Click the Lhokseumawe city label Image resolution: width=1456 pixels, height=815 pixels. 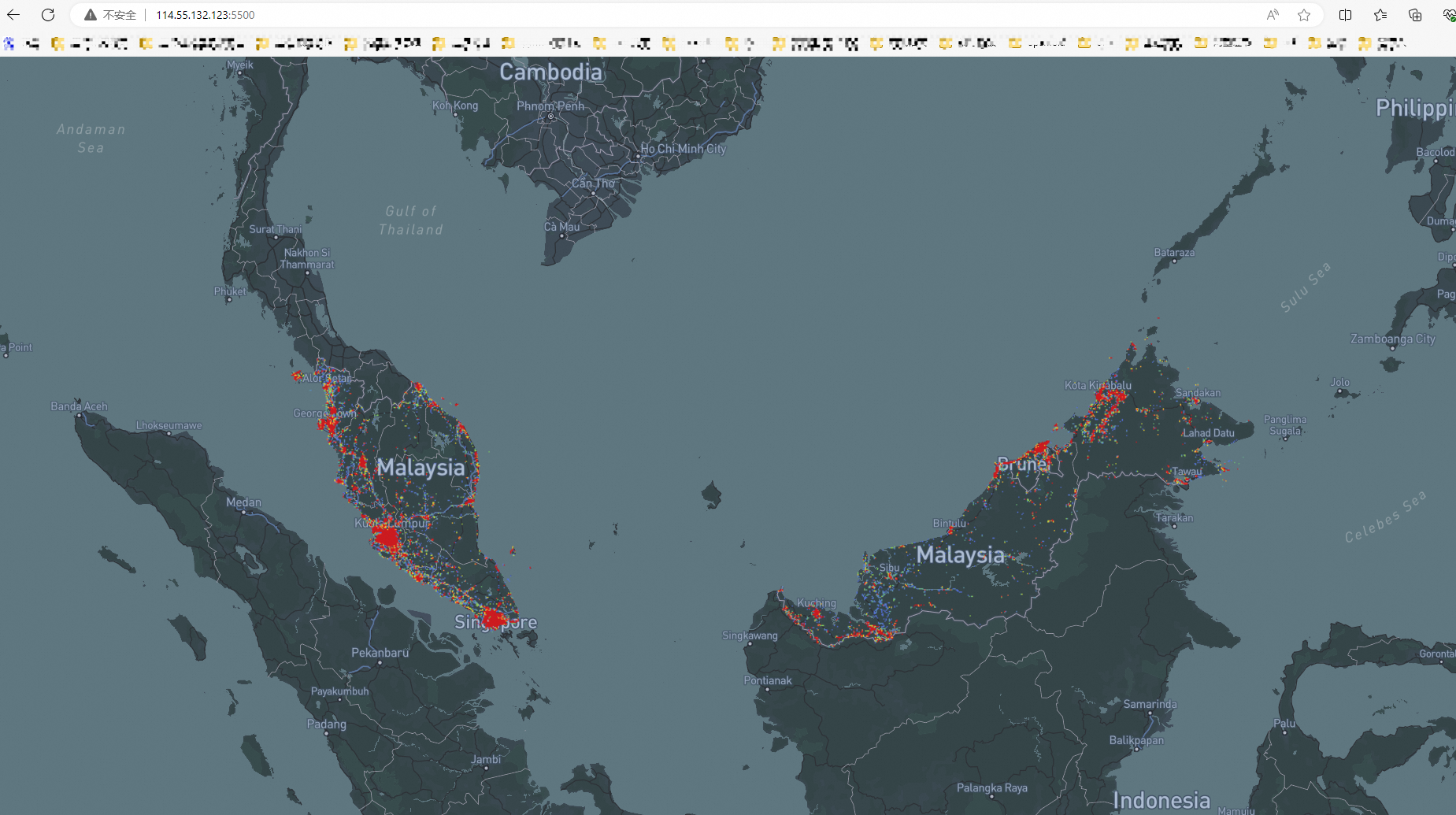tap(169, 425)
